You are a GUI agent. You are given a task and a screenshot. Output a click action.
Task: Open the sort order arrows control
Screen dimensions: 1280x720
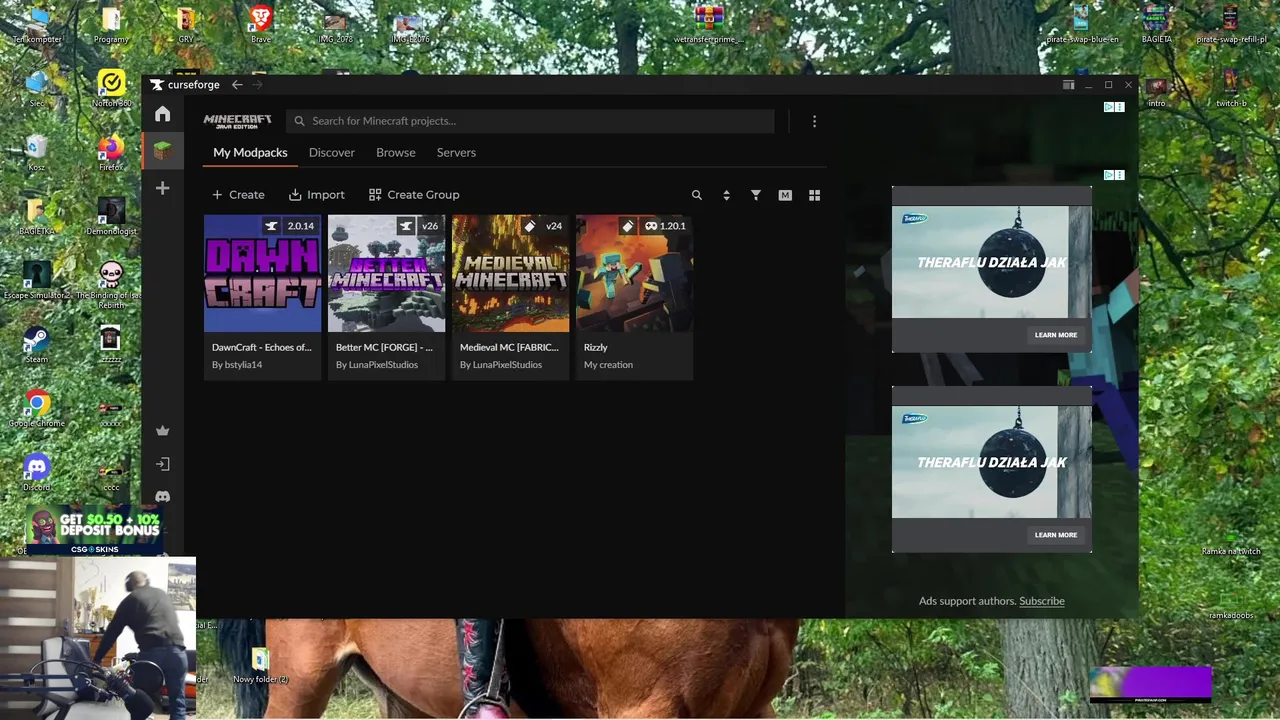click(726, 195)
